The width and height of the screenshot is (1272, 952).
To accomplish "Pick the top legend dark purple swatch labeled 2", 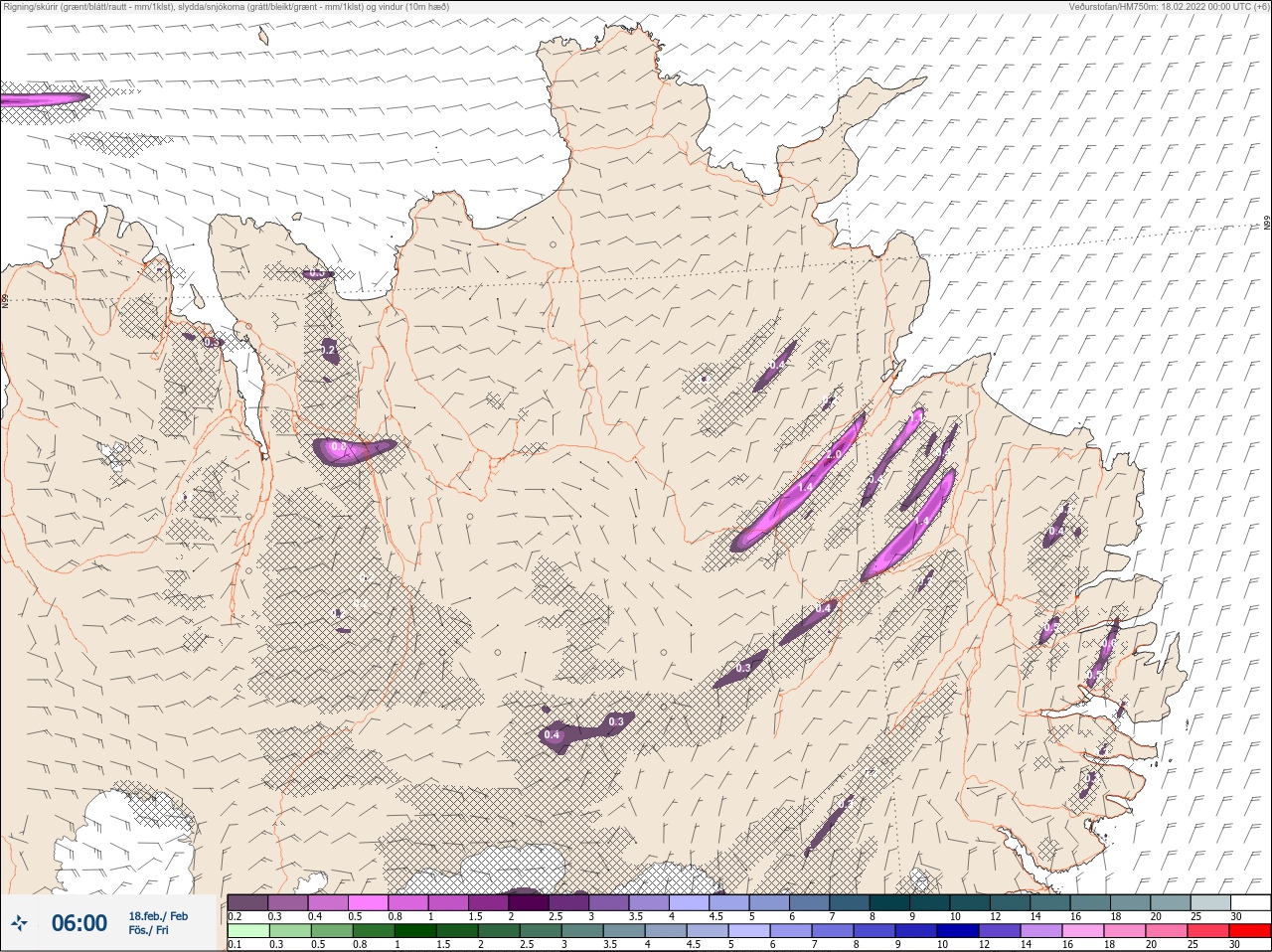I will tap(529, 902).
